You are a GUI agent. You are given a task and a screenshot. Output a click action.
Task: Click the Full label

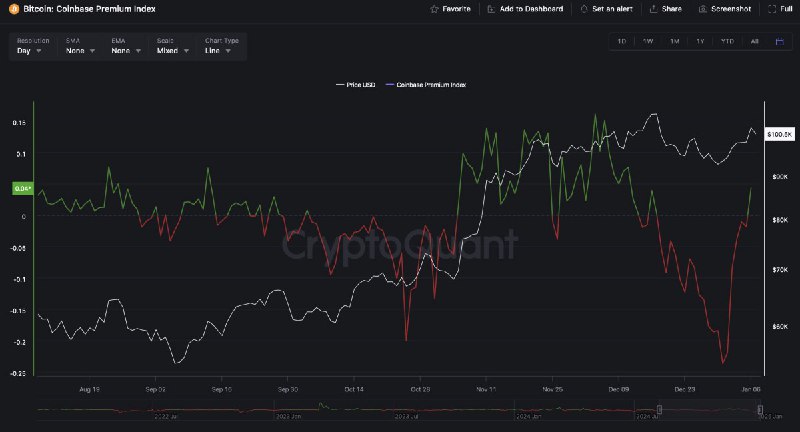pos(786,9)
